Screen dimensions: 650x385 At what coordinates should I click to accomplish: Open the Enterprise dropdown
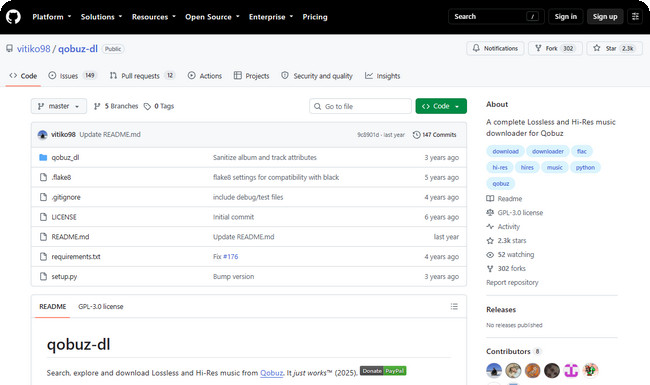coord(271,17)
